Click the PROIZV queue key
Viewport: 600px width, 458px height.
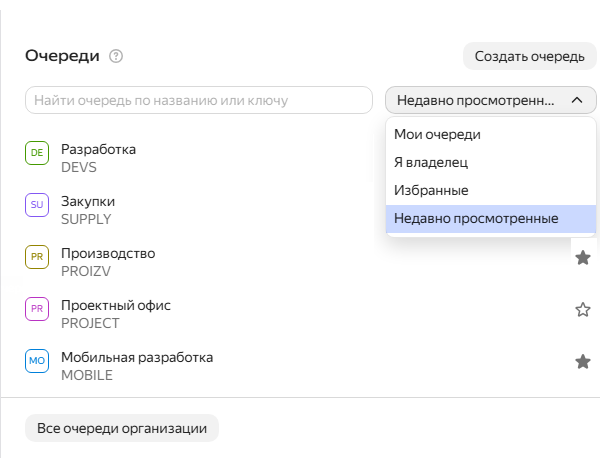tap(86, 271)
